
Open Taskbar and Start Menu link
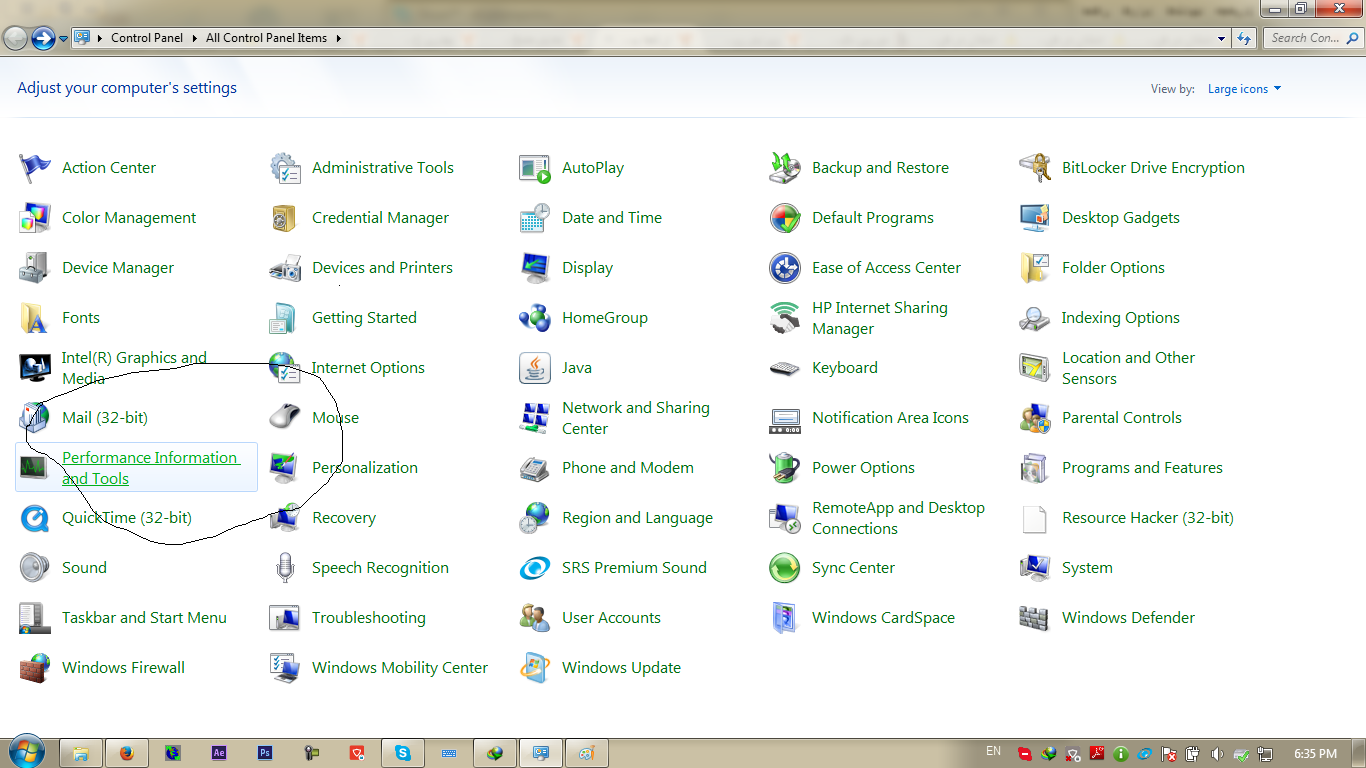tap(144, 618)
